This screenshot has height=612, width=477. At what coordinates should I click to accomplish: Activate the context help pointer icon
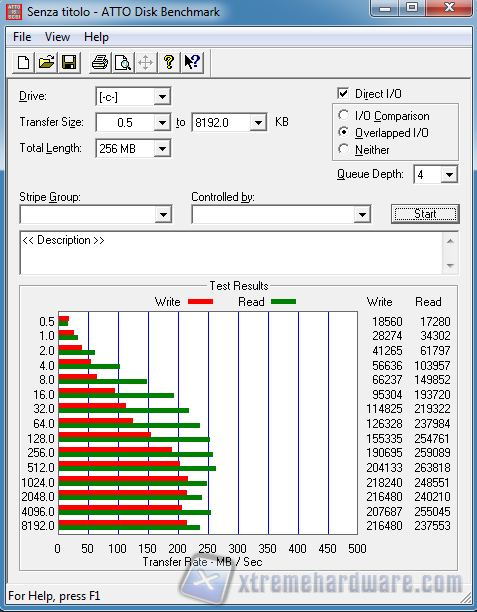click(x=192, y=62)
